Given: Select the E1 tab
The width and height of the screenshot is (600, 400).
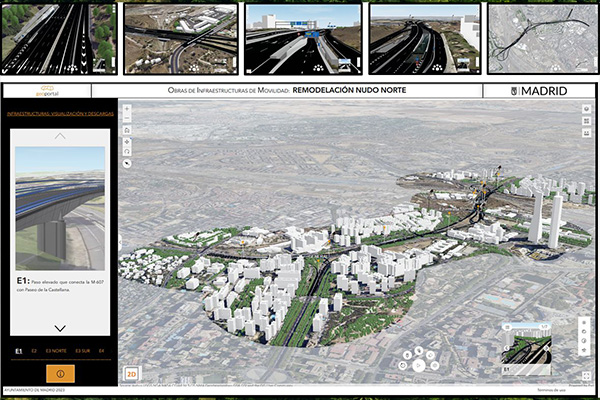Looking at the screenshot, I should coord(19,351).
